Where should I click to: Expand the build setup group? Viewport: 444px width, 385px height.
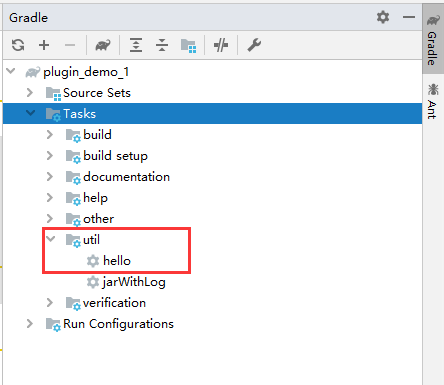[x=50, y=155]
